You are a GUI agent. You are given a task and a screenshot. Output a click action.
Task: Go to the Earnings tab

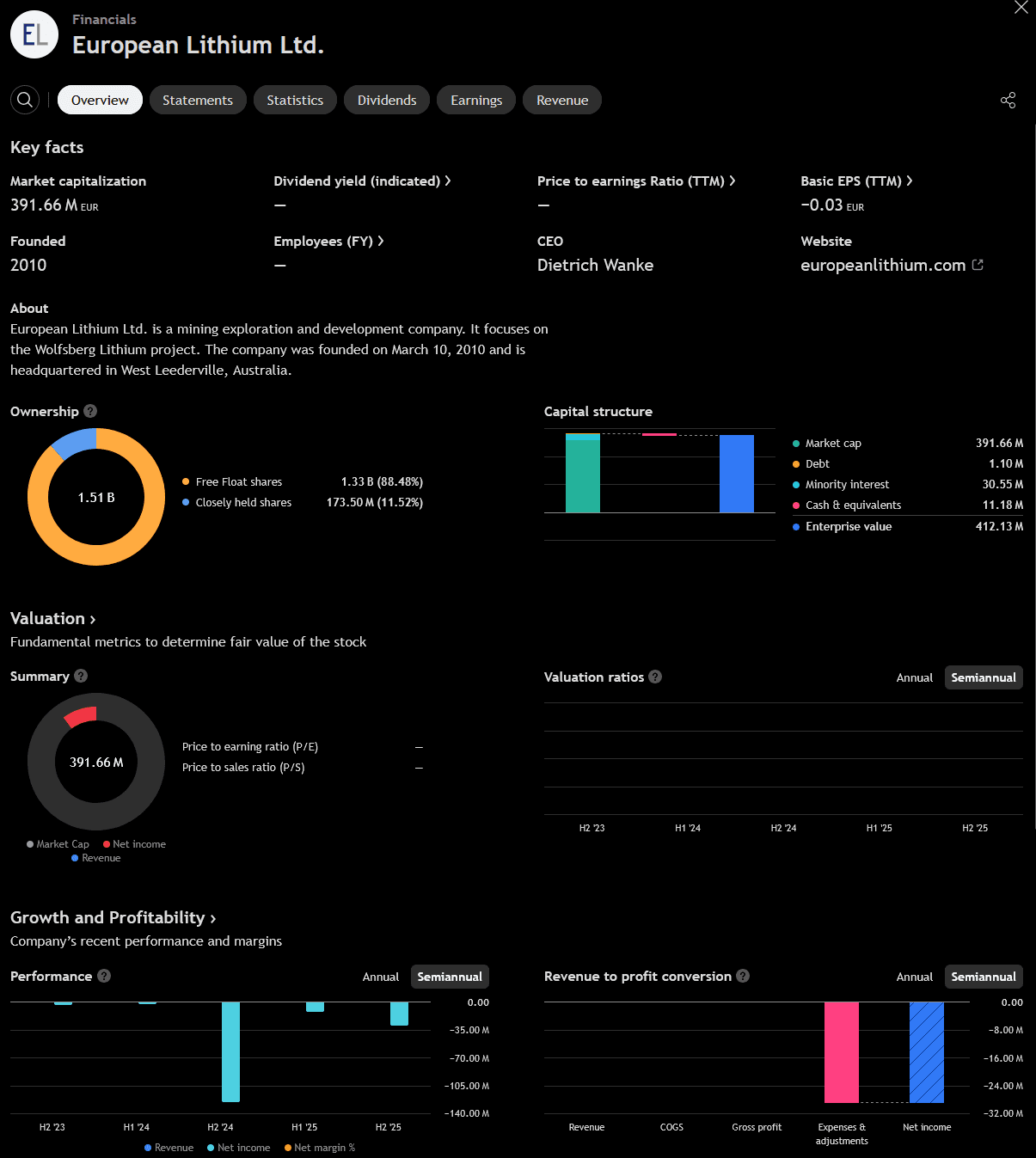click(476, 100)
